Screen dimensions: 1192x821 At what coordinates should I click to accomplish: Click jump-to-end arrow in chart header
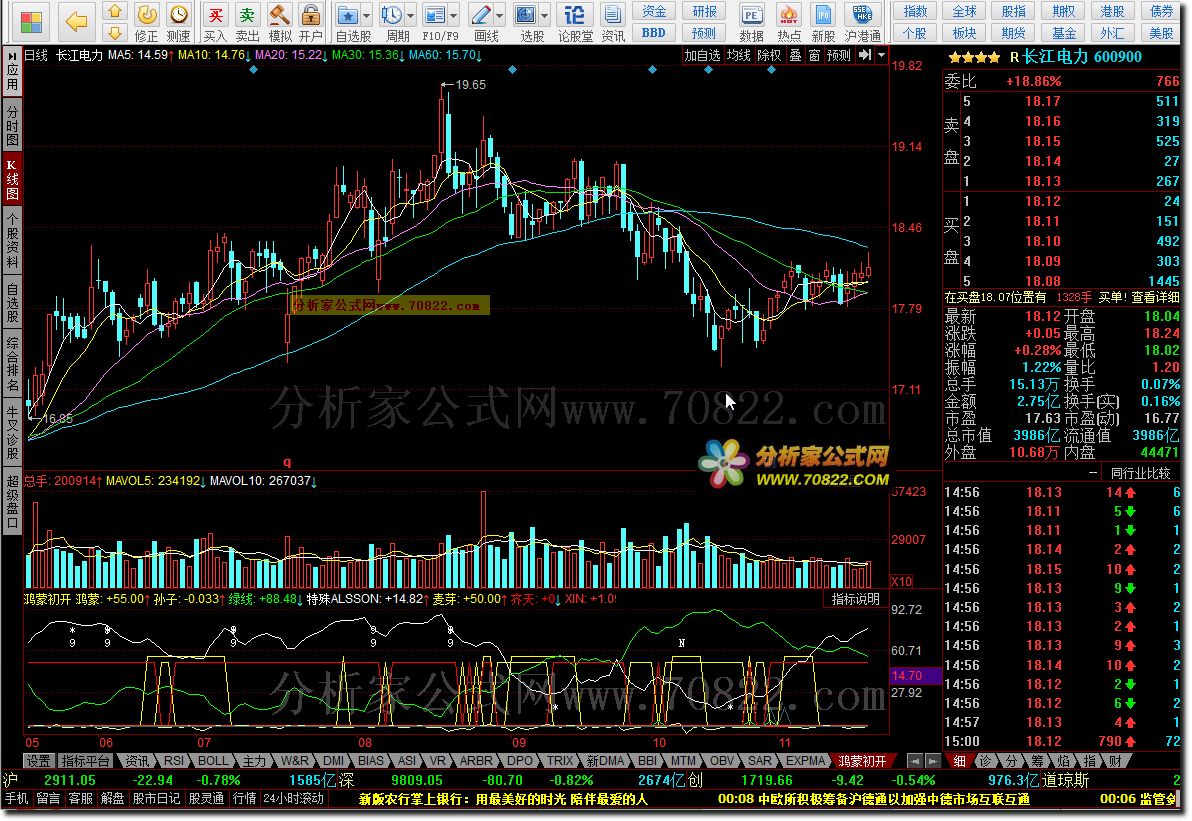click(x=865, y=55)
